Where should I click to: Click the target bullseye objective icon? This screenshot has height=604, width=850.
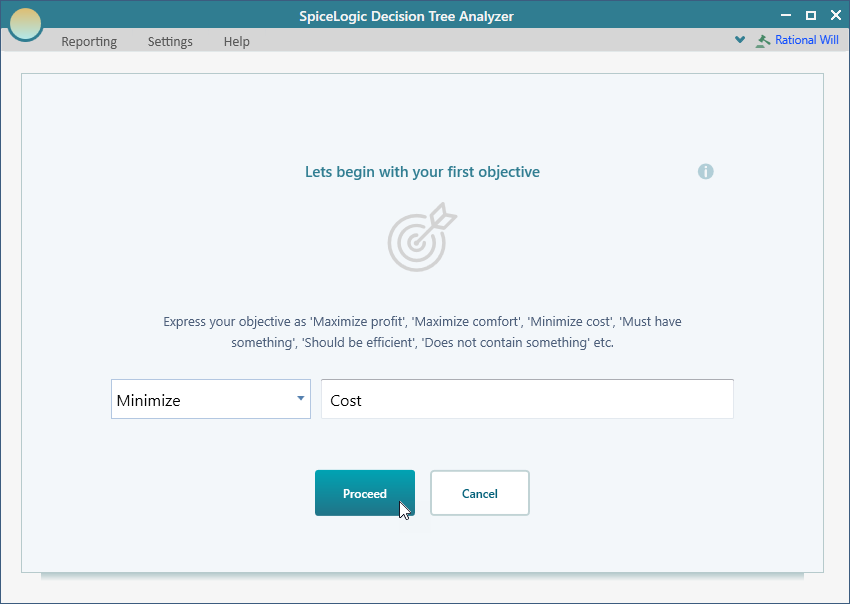click(x=421, y=237)
